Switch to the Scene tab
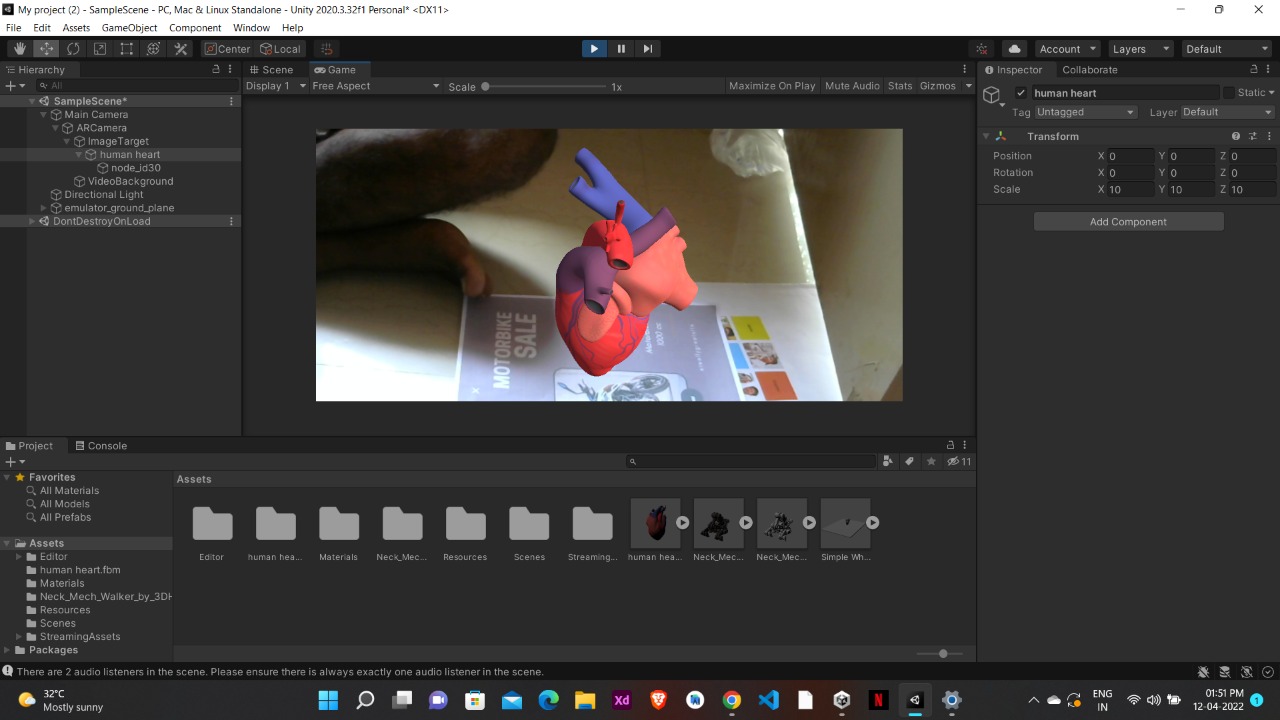The width and height of the screenshot is (1280, 720). [271, 70]
